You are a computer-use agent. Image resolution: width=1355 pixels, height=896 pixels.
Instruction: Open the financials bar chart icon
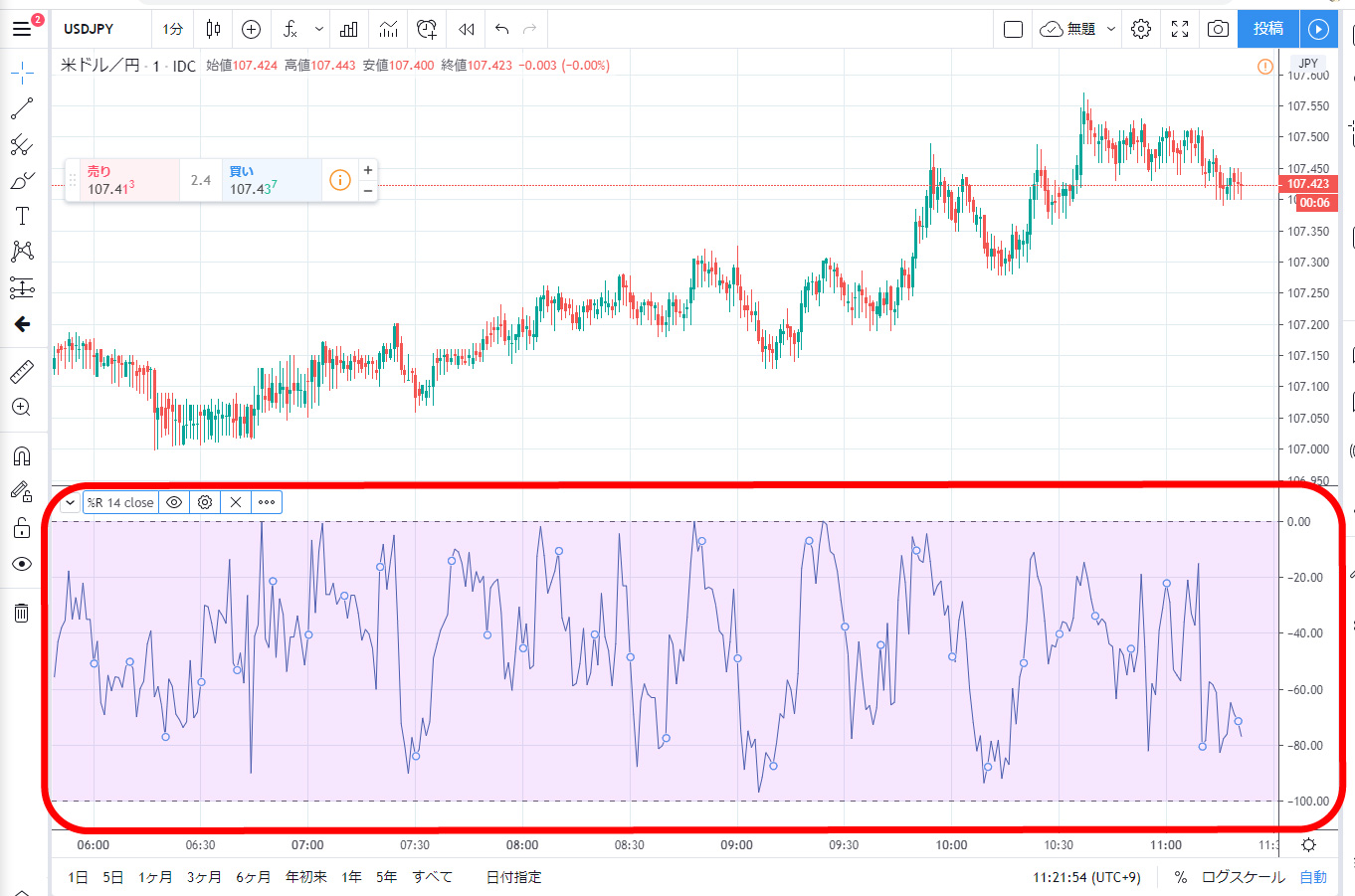348,29
